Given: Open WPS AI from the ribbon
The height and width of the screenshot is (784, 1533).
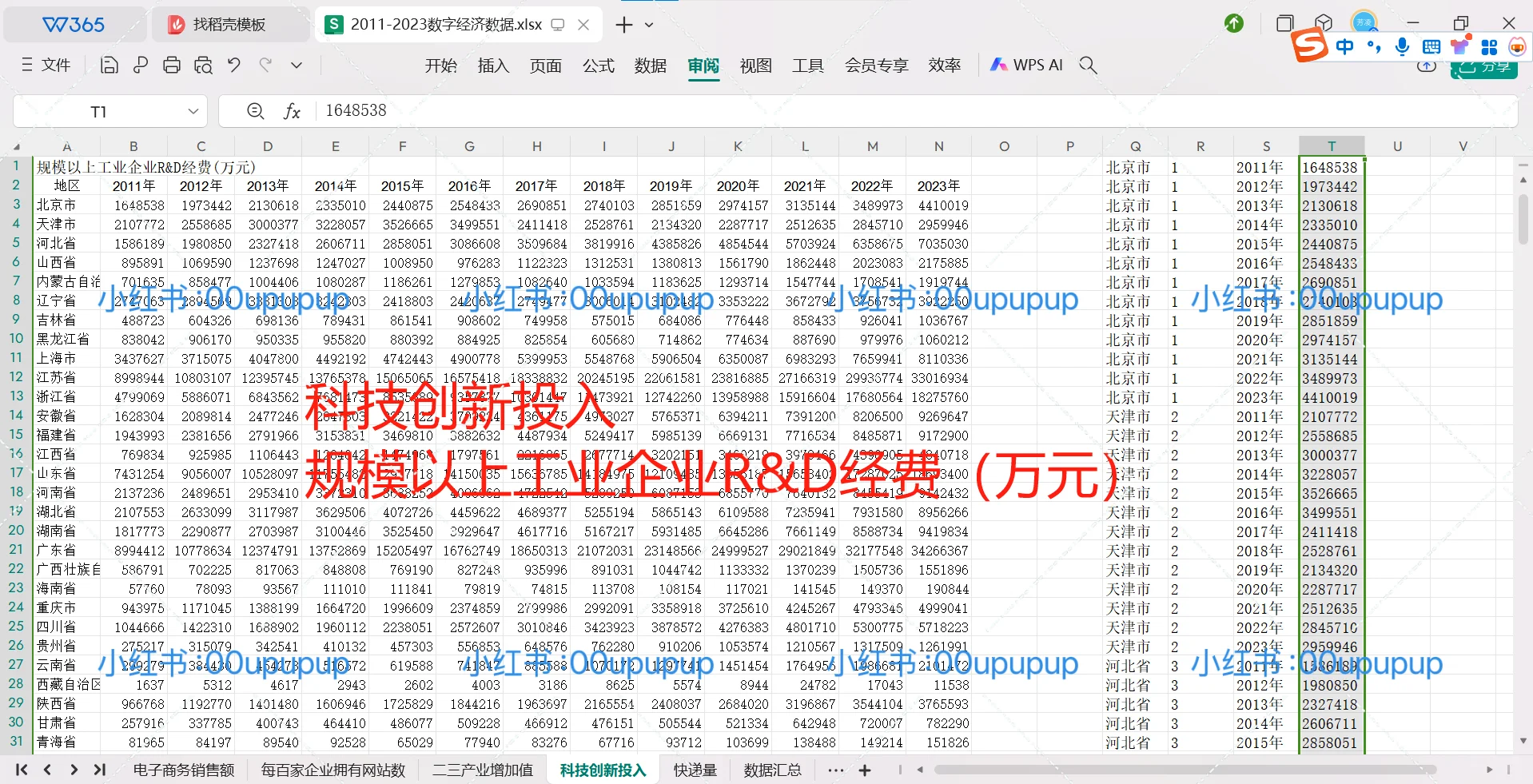Looking at the screenshot, I should [x=1026, y=65].
